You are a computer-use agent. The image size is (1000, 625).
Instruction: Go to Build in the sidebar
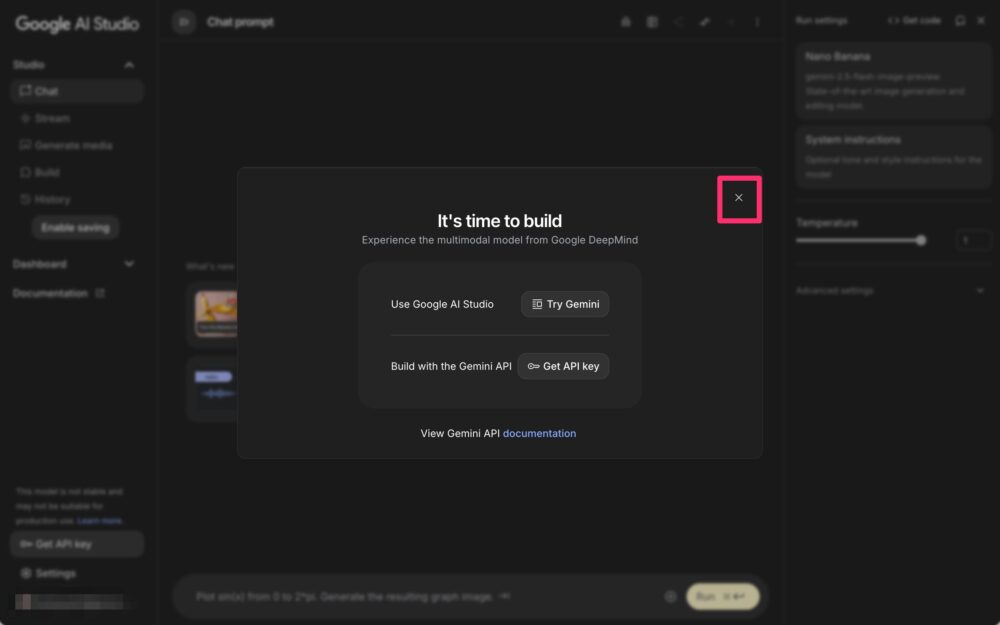[47, 172]
